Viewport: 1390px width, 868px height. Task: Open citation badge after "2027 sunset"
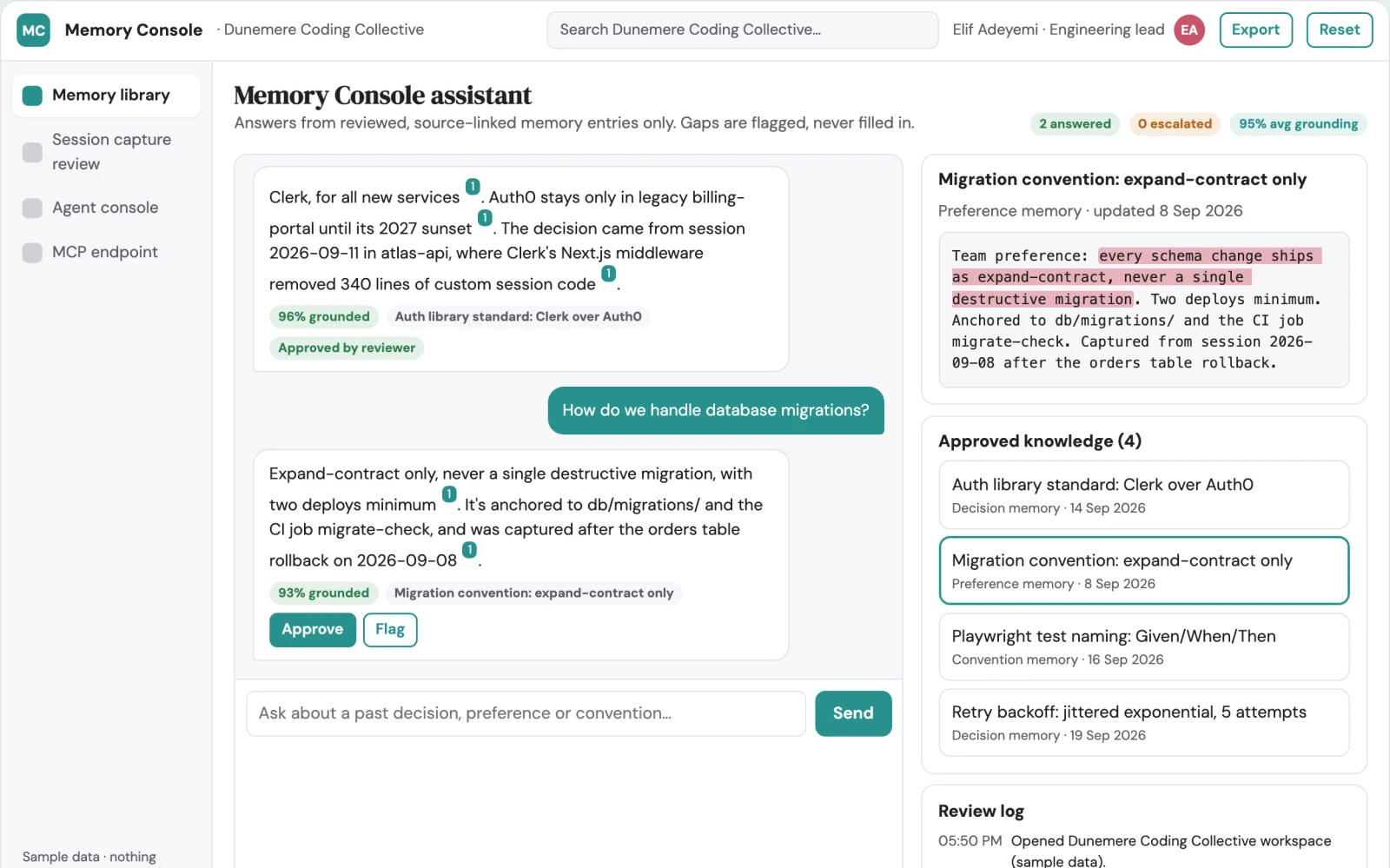tap(485, 218)
